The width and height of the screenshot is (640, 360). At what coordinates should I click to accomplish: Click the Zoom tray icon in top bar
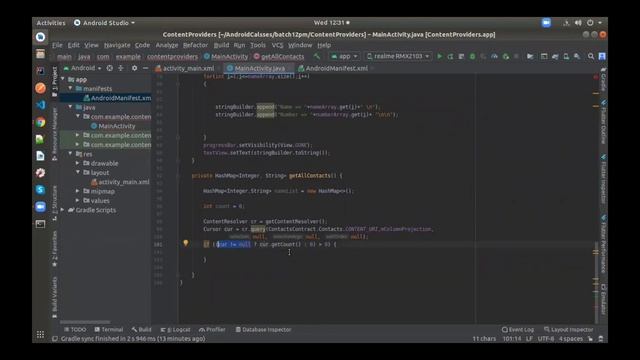coord(546,23)
